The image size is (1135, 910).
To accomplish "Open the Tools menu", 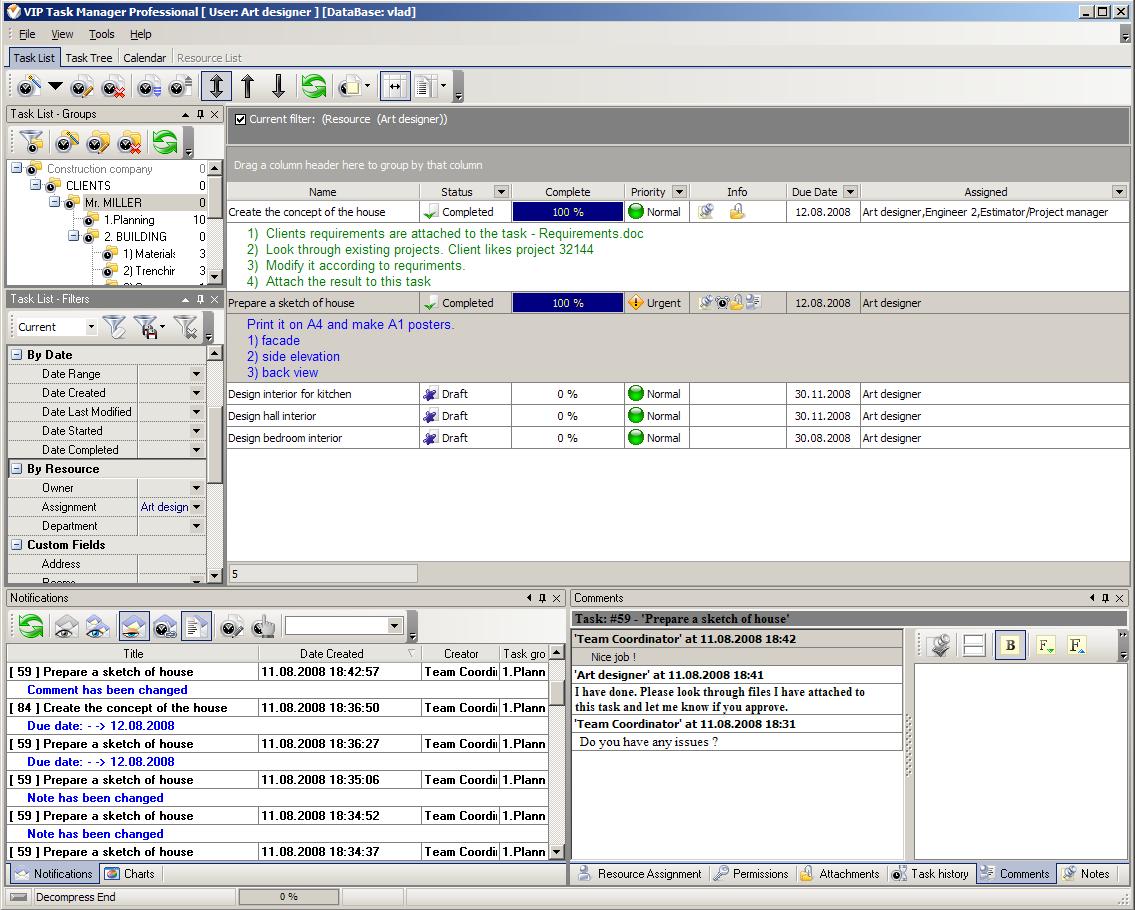I will pyautogui.click(x=101, y=34).
